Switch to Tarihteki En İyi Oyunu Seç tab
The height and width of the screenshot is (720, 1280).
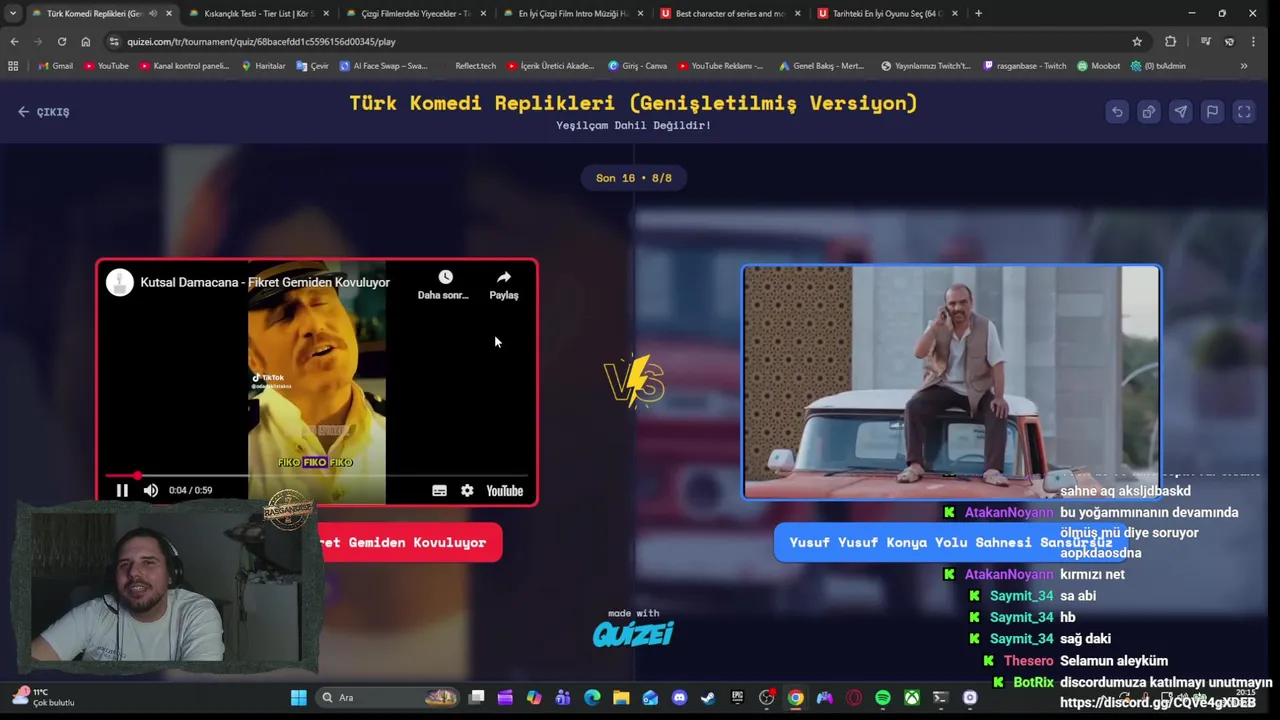[886, 13]
